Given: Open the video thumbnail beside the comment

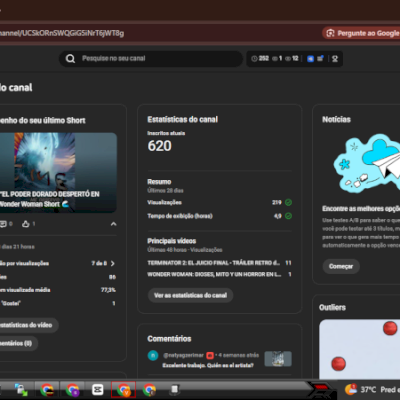Looking at the screenshot, I should pyautogui.click(x=278, y=359).
